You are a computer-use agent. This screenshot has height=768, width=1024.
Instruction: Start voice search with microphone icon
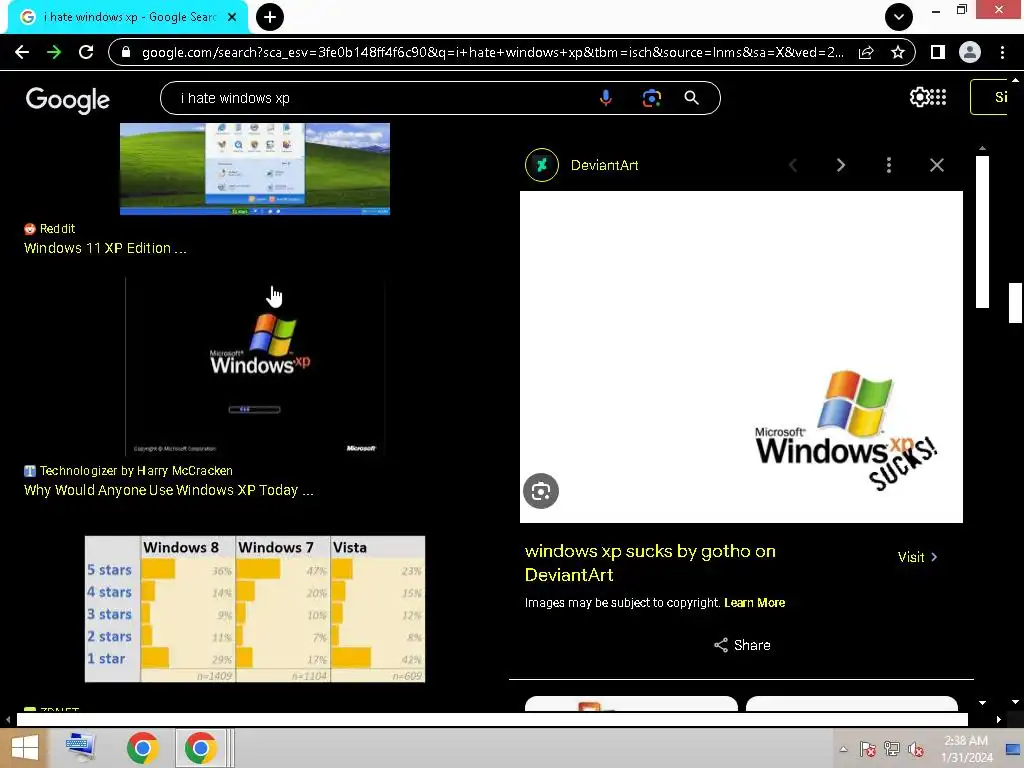pyautogui.click(x=605, y=98)
